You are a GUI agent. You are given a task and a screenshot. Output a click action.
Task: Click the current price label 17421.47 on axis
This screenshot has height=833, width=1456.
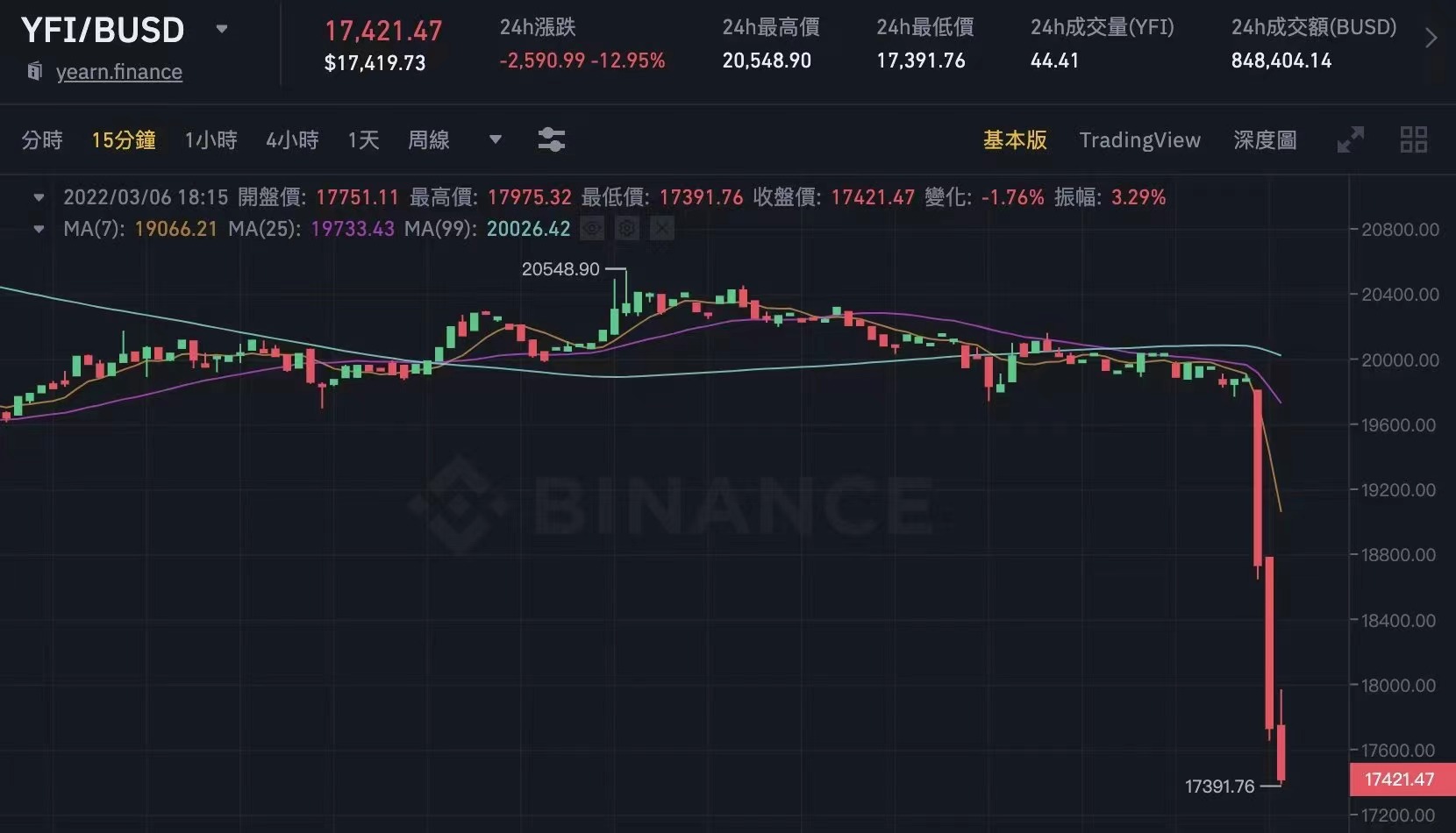point(1399,779)
